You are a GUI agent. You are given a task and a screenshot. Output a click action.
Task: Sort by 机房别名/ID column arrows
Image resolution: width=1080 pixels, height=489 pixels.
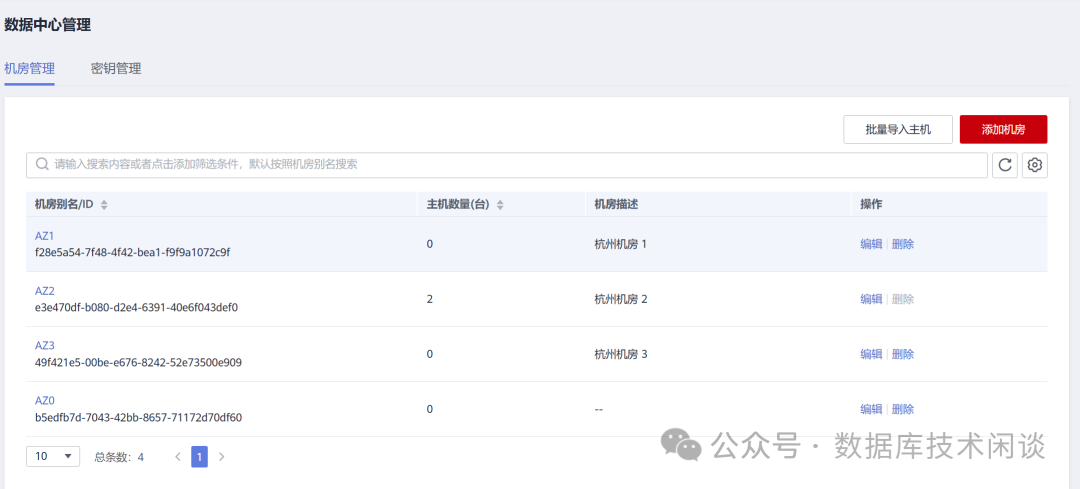pyautogui.click(x=104, y=205)
